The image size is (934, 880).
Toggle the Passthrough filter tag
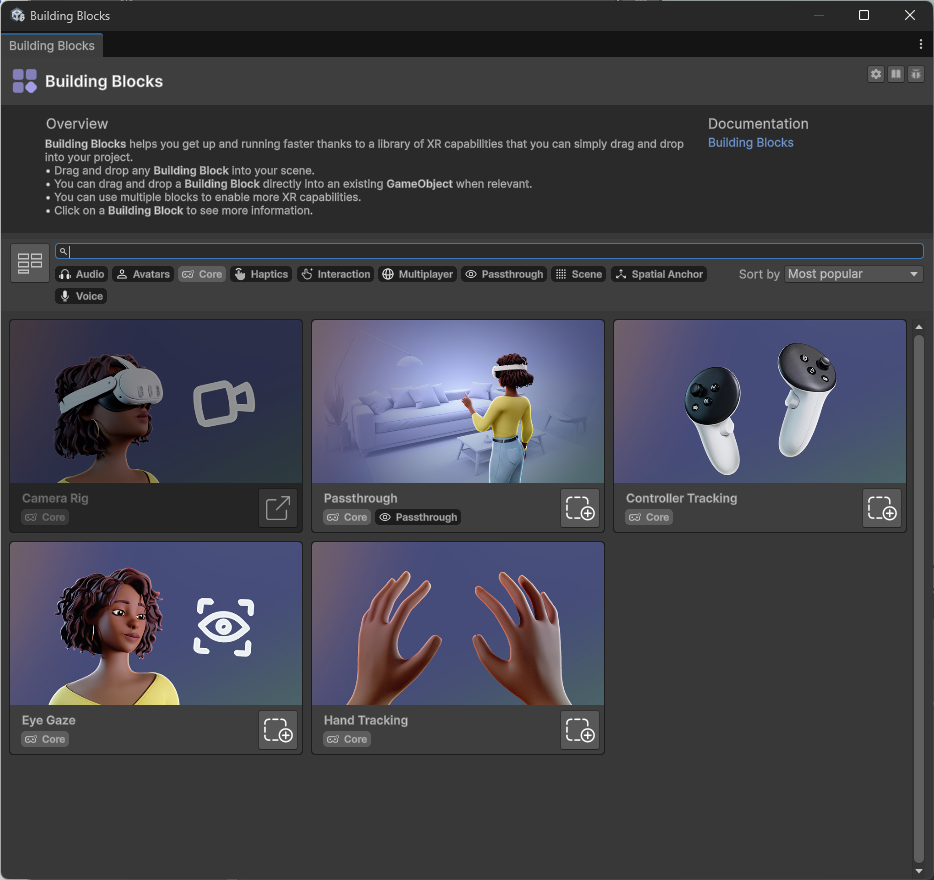(x=505, y=274)
